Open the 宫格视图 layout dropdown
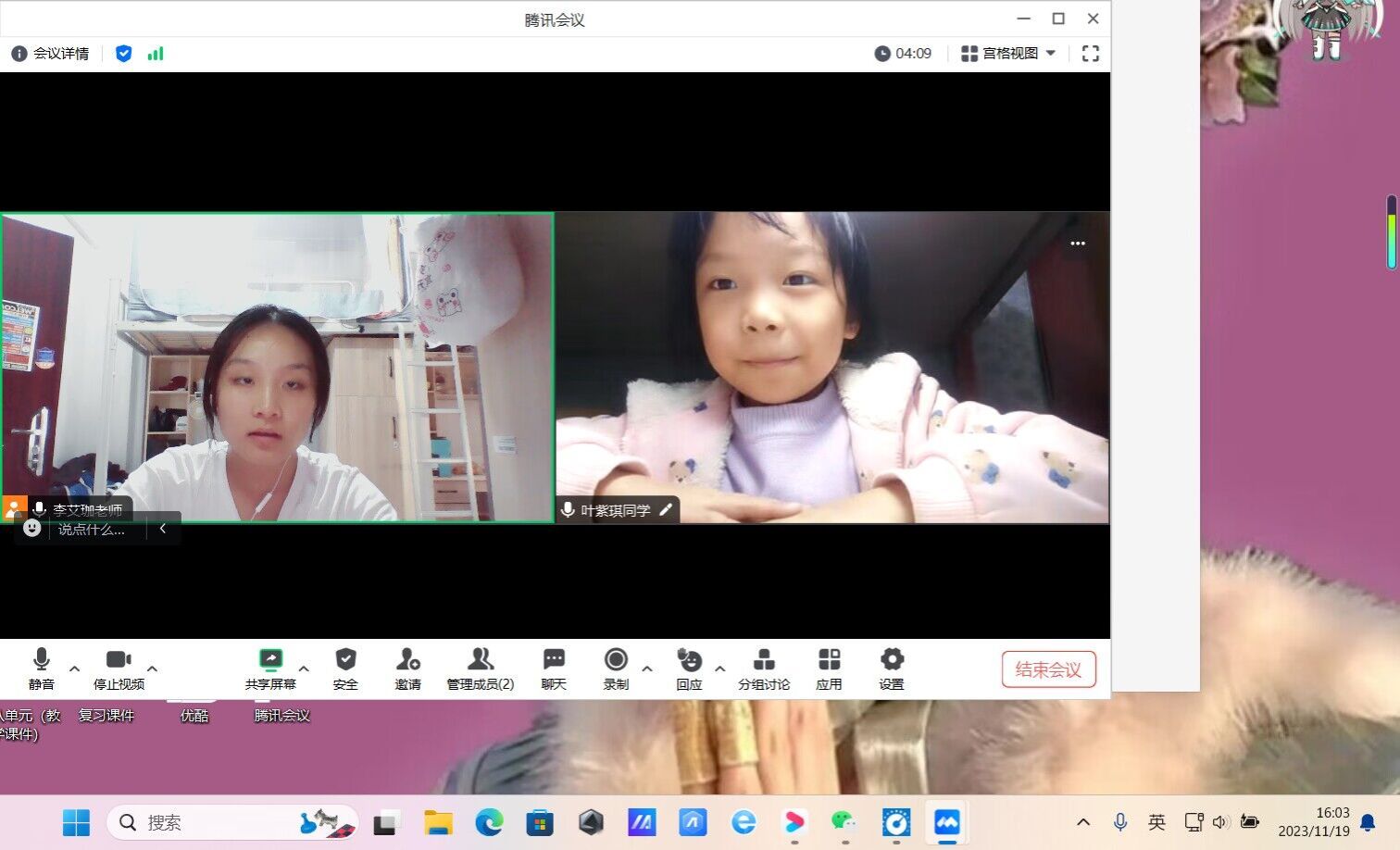This screenshot has width=1400, height=850. pos(1008,54)
